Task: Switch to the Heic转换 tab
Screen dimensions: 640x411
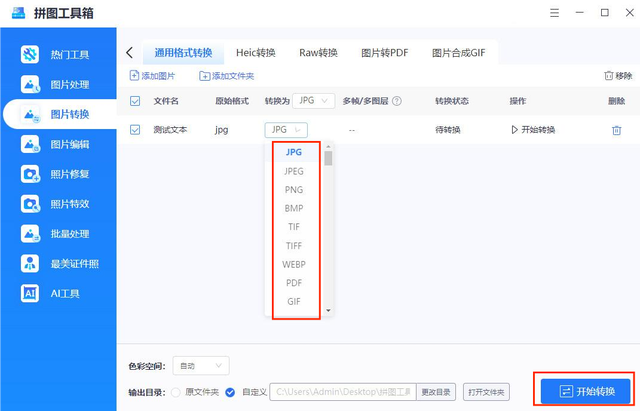Action: click(256, 53)
